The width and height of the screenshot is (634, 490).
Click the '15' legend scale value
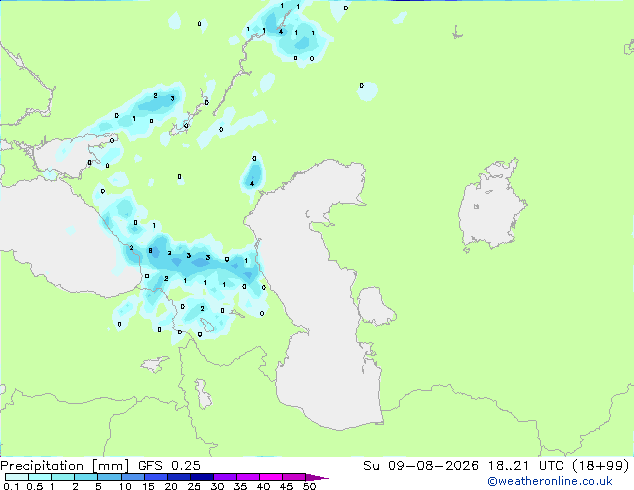(148, 486)
